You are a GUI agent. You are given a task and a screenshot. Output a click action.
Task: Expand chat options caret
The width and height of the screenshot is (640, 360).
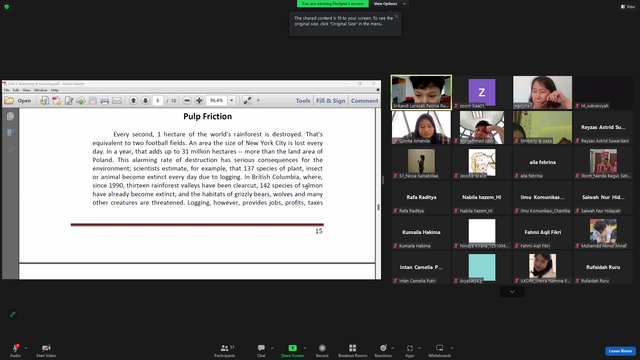point(272,348)
